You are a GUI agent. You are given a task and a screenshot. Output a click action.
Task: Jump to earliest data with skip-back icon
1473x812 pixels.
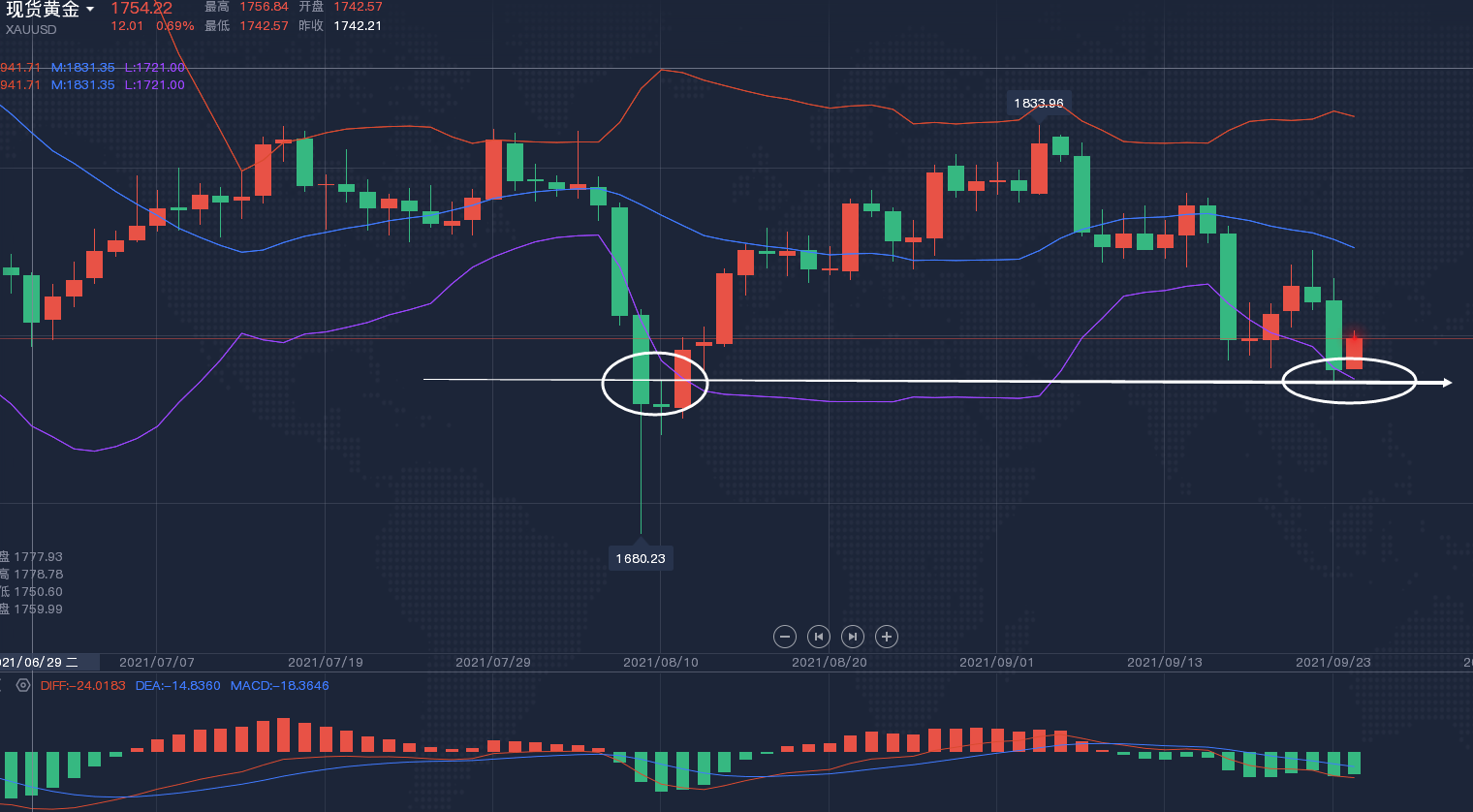tap(819, 637)
